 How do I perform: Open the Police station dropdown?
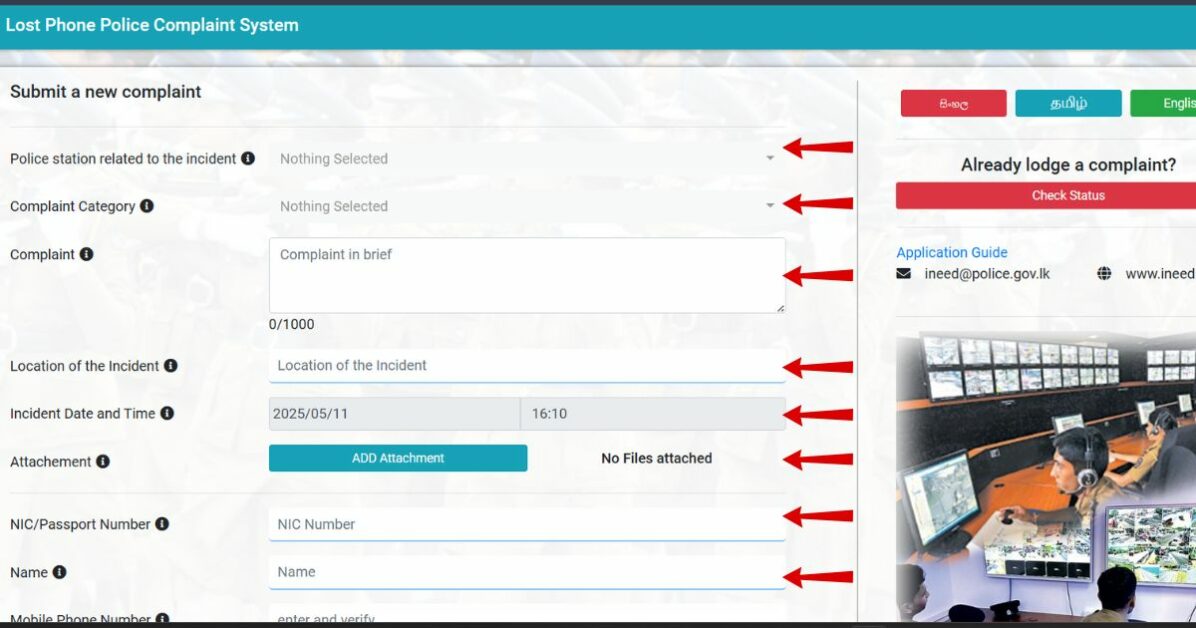(527, 158)
